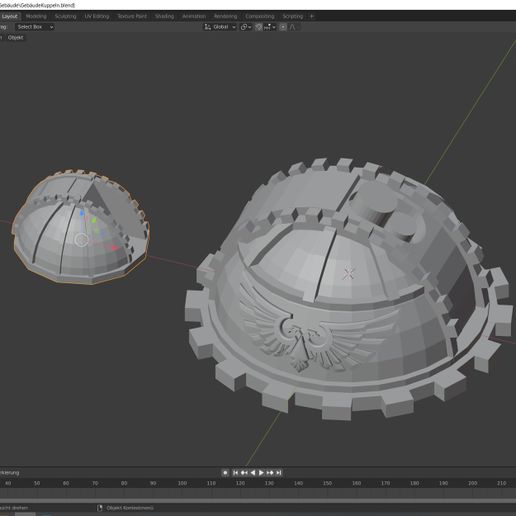Toggle proportional editing
The height and width of the screenshot is (516, 516).
click(283, 27)
